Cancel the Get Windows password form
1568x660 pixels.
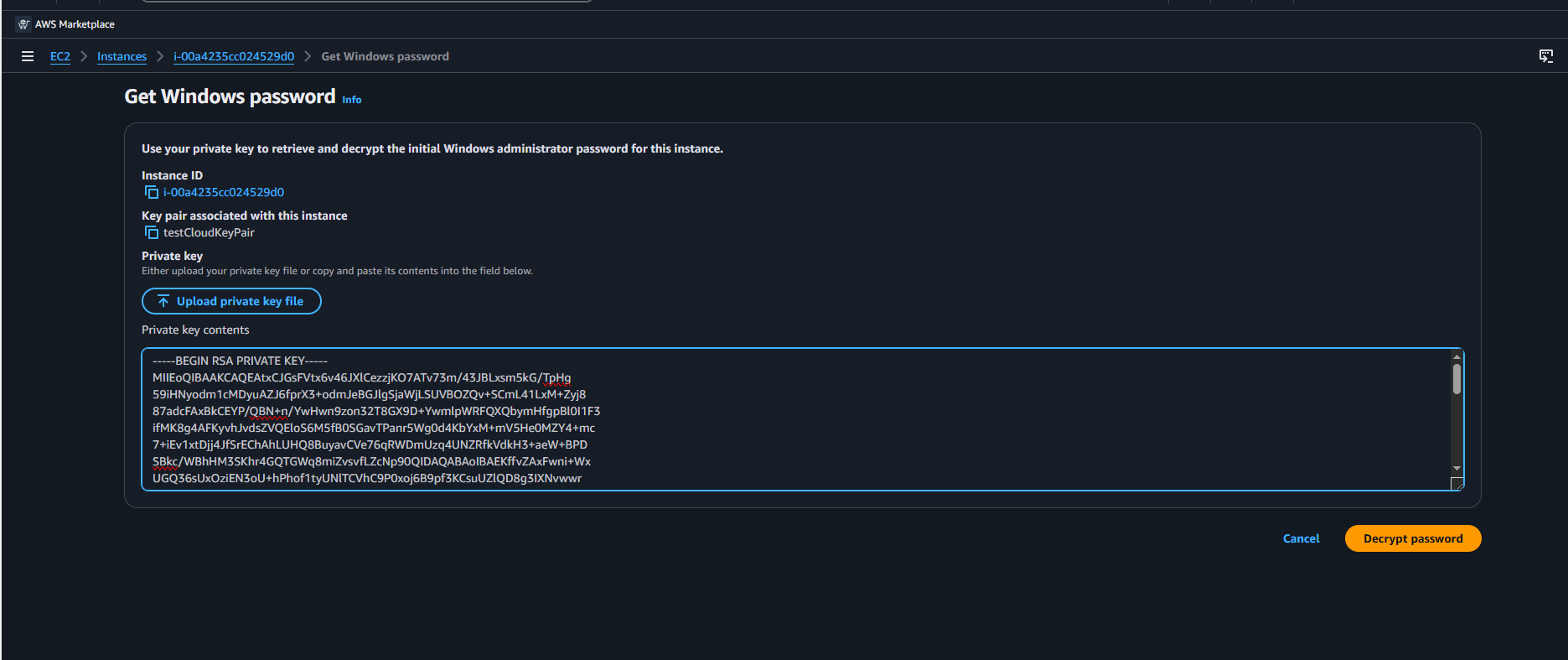click(x=1301, y=538)
